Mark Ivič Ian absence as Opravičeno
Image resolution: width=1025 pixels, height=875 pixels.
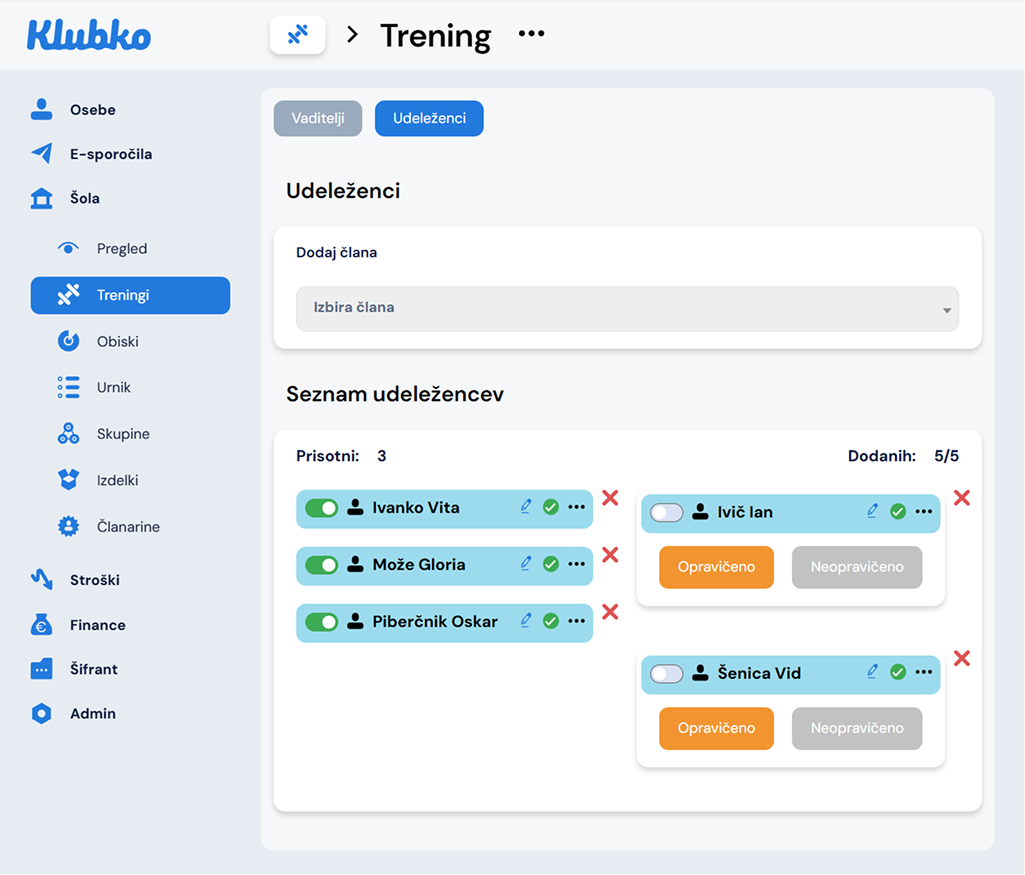coord(716,567)
